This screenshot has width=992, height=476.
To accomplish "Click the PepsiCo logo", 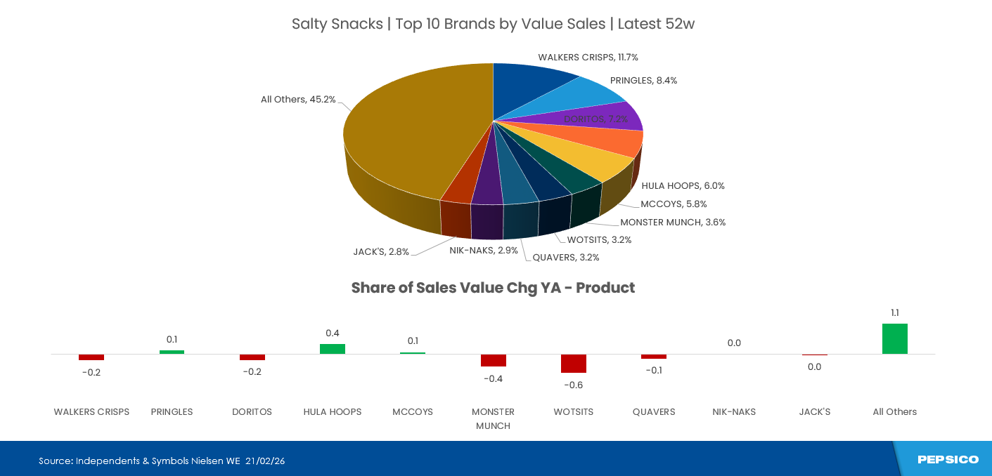I will [x=947, y=460].
